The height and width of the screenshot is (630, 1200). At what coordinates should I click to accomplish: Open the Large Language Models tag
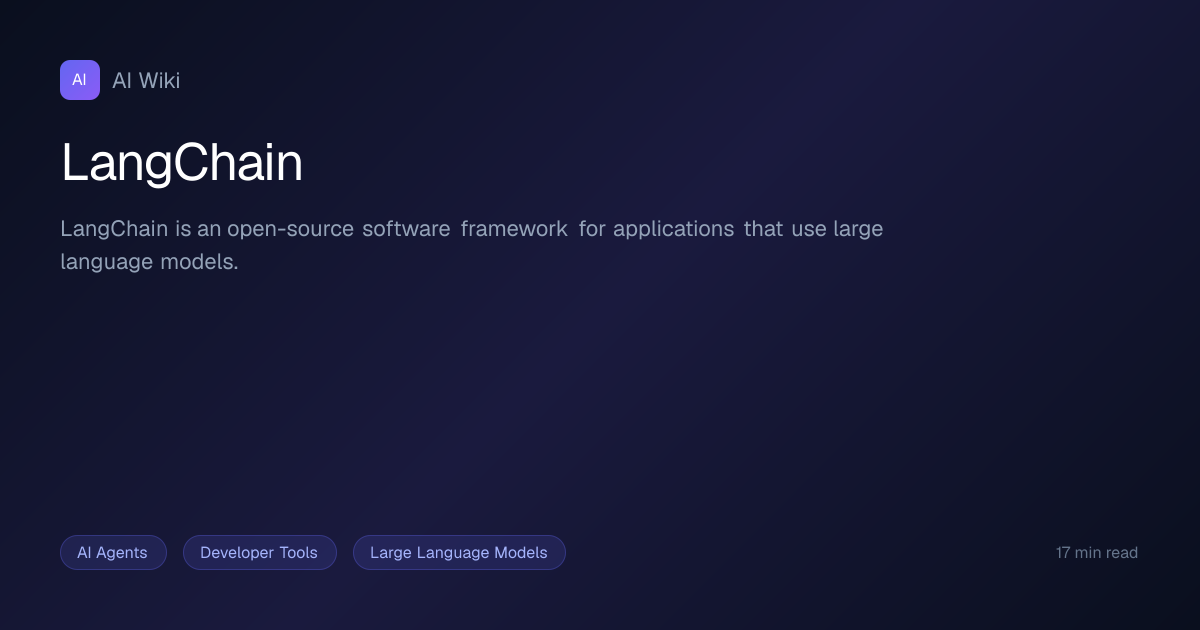click(x=459, y=553)
